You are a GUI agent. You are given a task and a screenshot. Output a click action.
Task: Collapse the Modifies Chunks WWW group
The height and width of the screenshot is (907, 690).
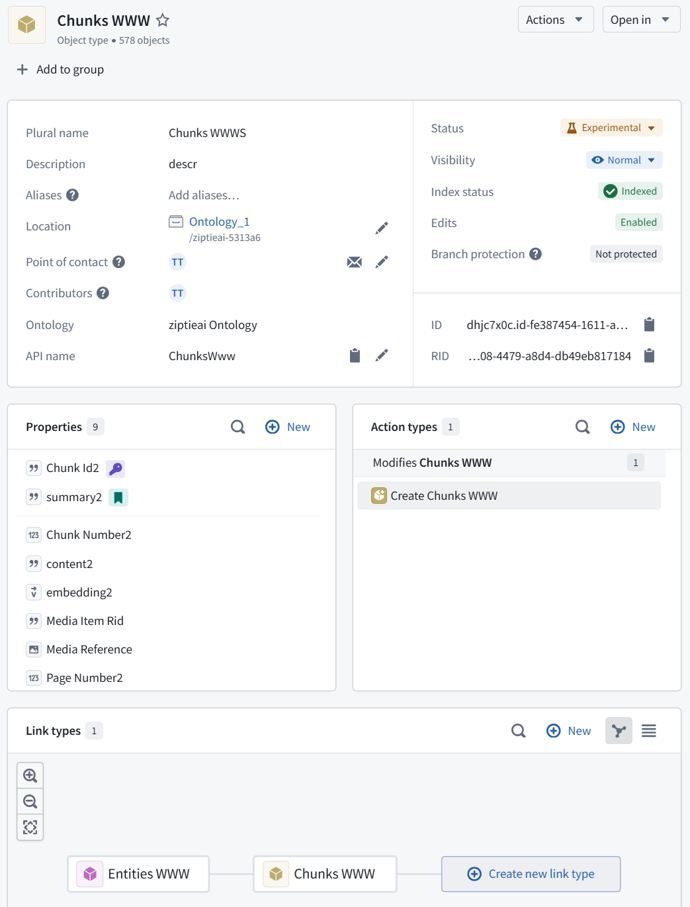(509, 463)
